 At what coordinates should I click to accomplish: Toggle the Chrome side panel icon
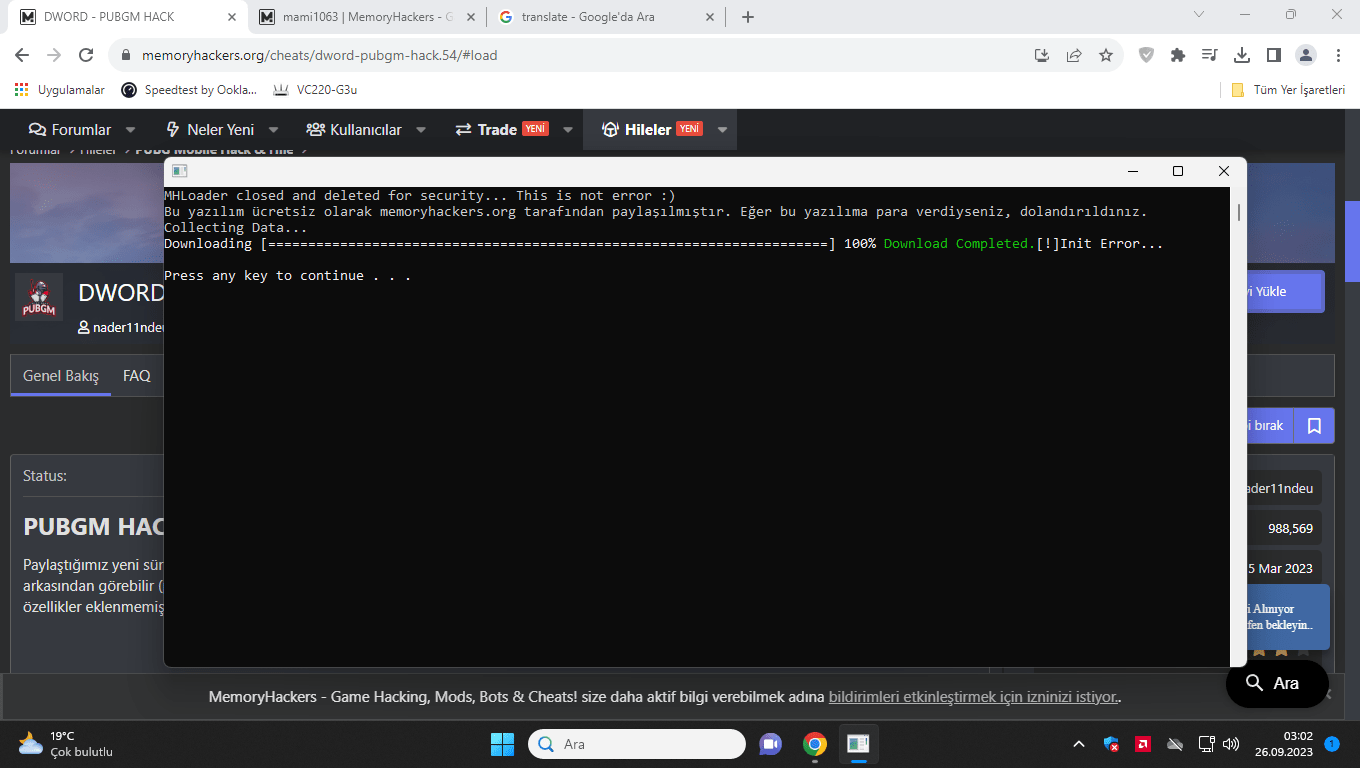(x=1273, y=55)
